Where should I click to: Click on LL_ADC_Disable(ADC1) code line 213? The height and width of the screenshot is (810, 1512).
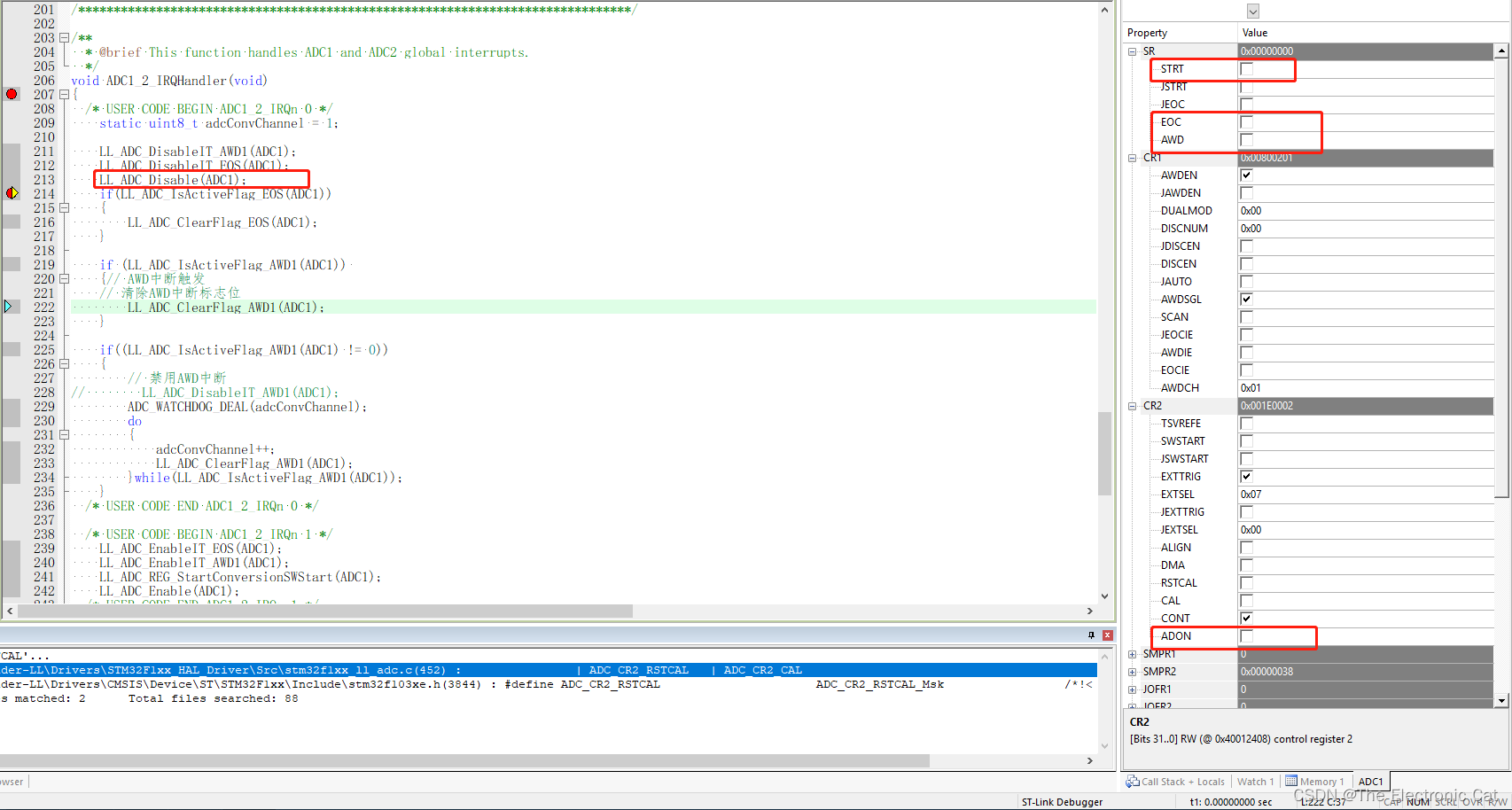tap(173, 180)
